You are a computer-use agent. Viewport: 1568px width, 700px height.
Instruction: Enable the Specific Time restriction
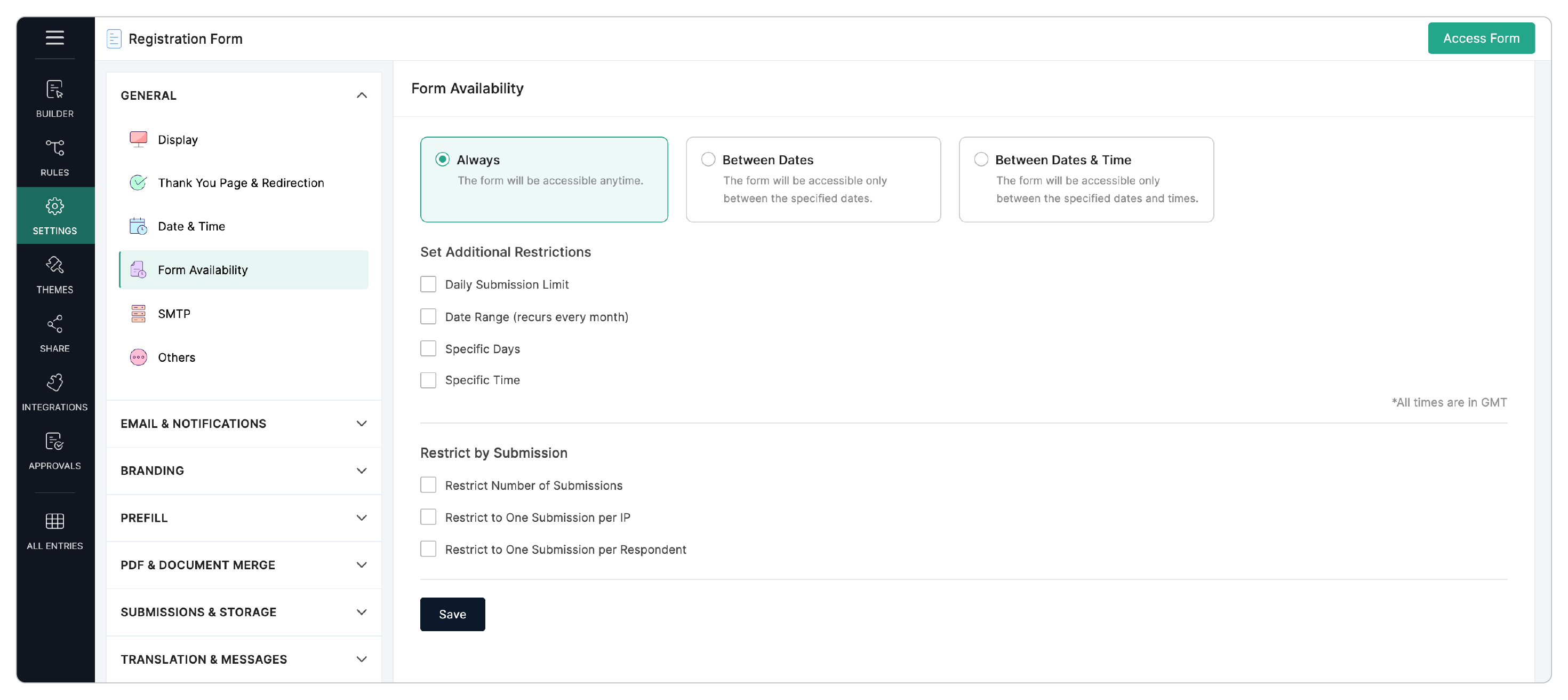tap(428, 379)
